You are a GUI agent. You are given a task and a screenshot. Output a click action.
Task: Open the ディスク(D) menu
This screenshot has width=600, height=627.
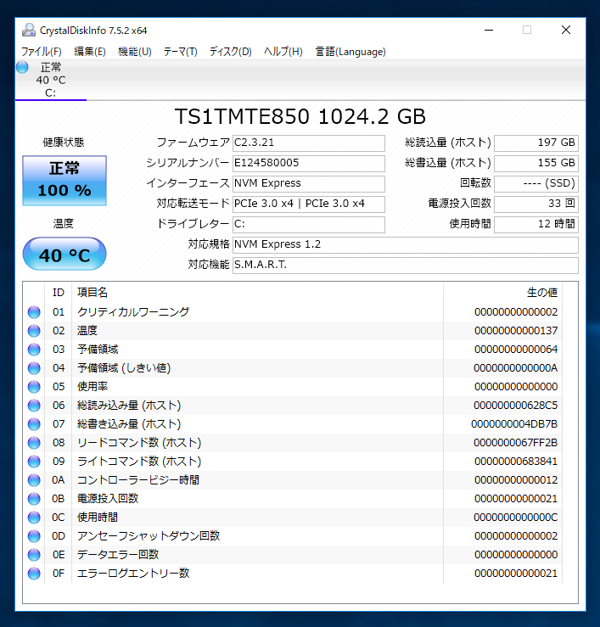click(230, 52)
